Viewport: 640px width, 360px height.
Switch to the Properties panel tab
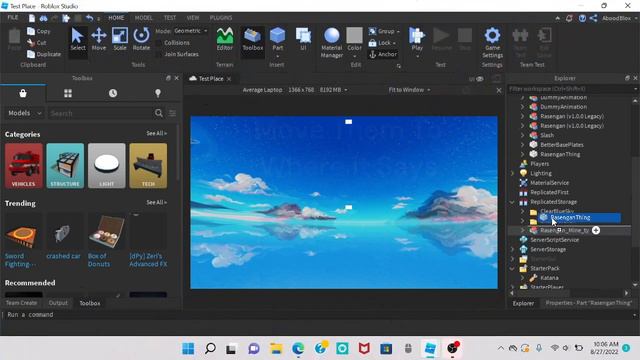[x=589, y=303]
